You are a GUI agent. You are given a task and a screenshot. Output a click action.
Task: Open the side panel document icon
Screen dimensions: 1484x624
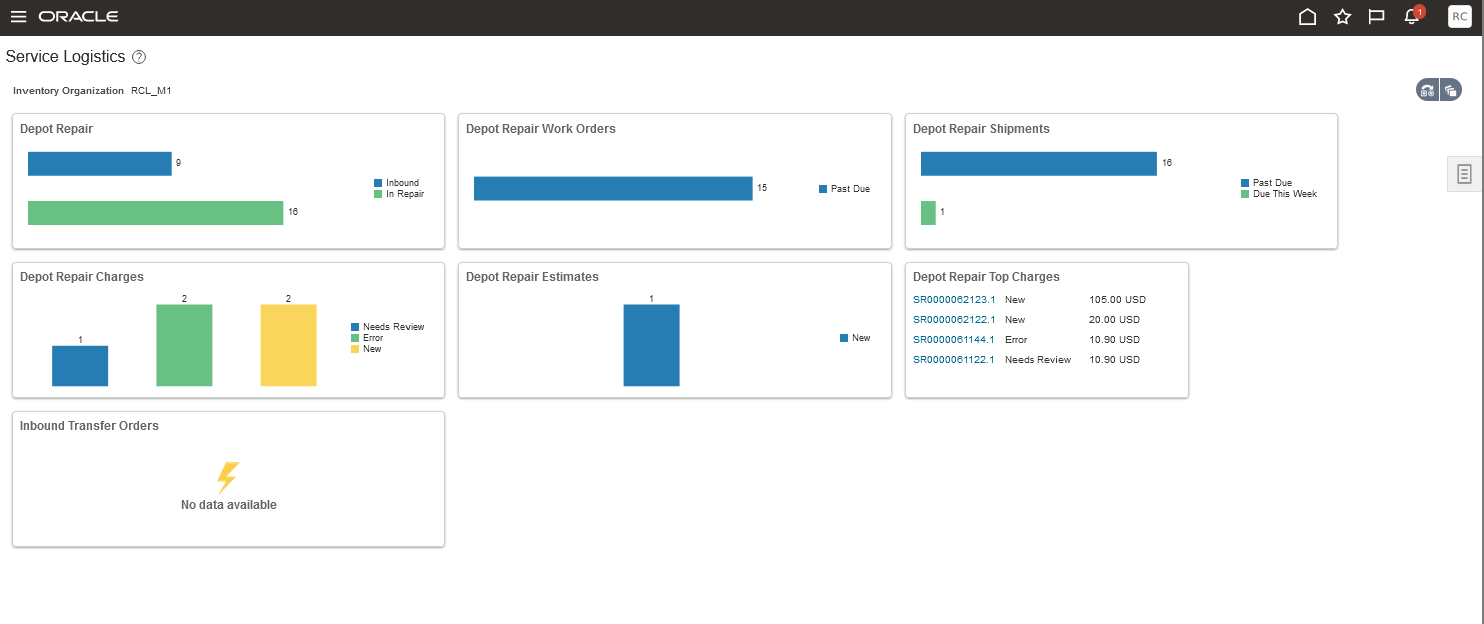(1463, 172)
